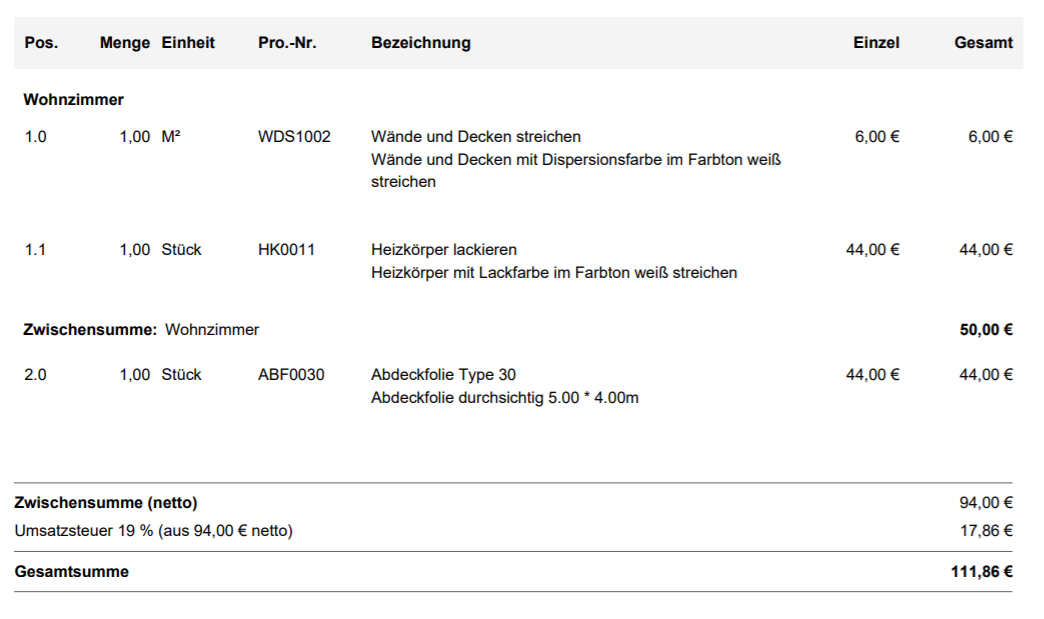Click the Pro.-Nr. column header
The height and width of the screenshot is (619, 1044).
coord(287,43)
